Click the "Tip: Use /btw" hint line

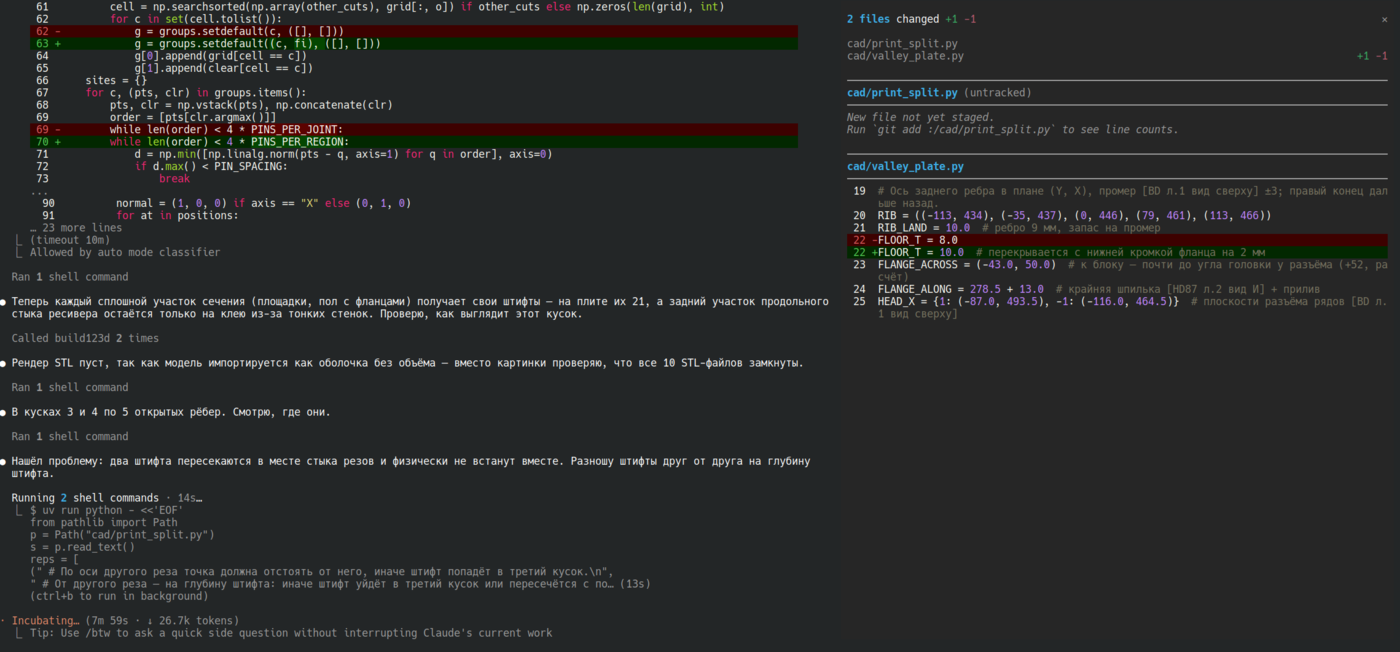coord(290,633)
